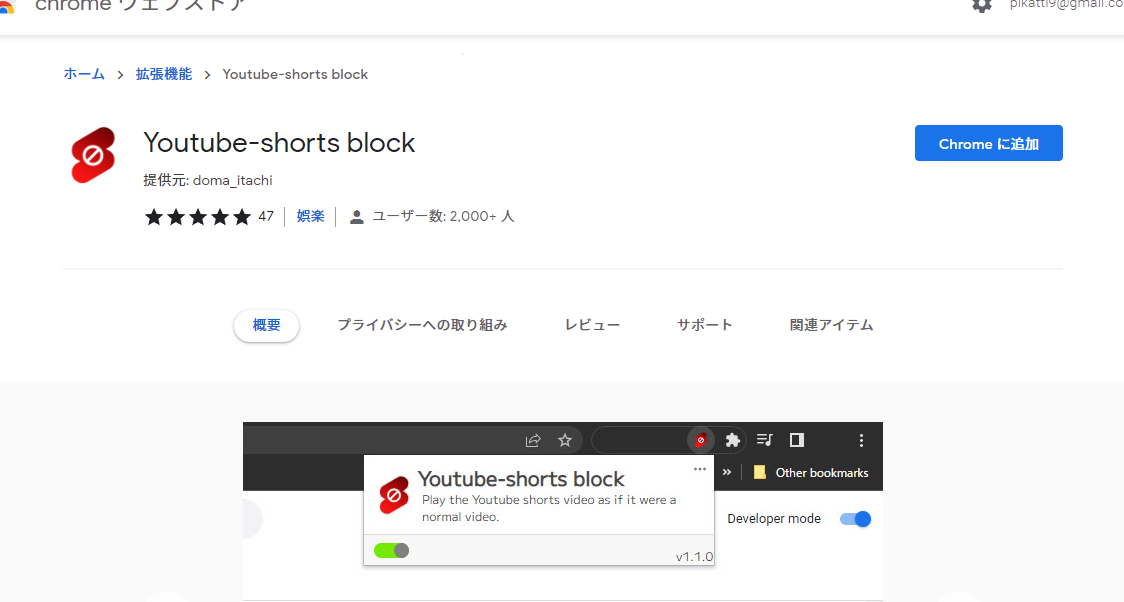Click the users person icon
Image resolution: width=1124 pixels, height=602 pixels.
pos(356,216)
